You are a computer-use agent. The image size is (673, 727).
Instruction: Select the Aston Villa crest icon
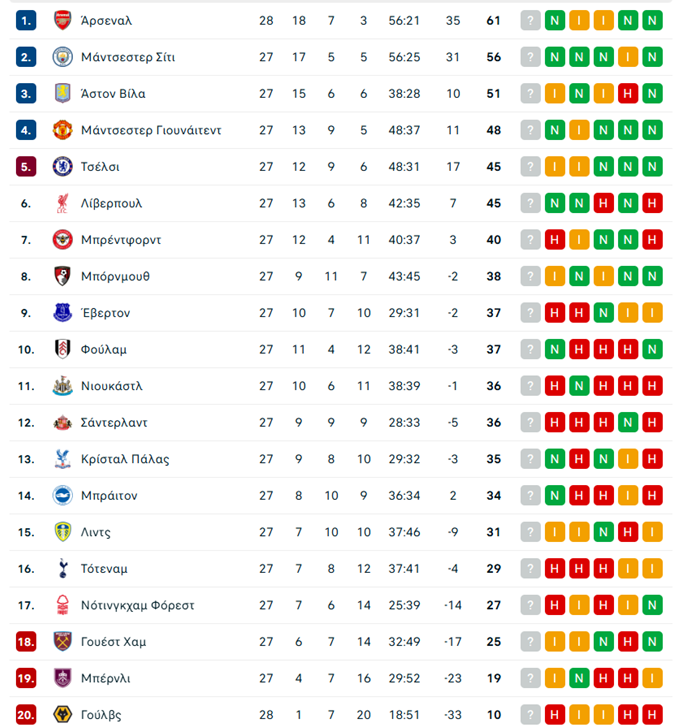[62, 93]
